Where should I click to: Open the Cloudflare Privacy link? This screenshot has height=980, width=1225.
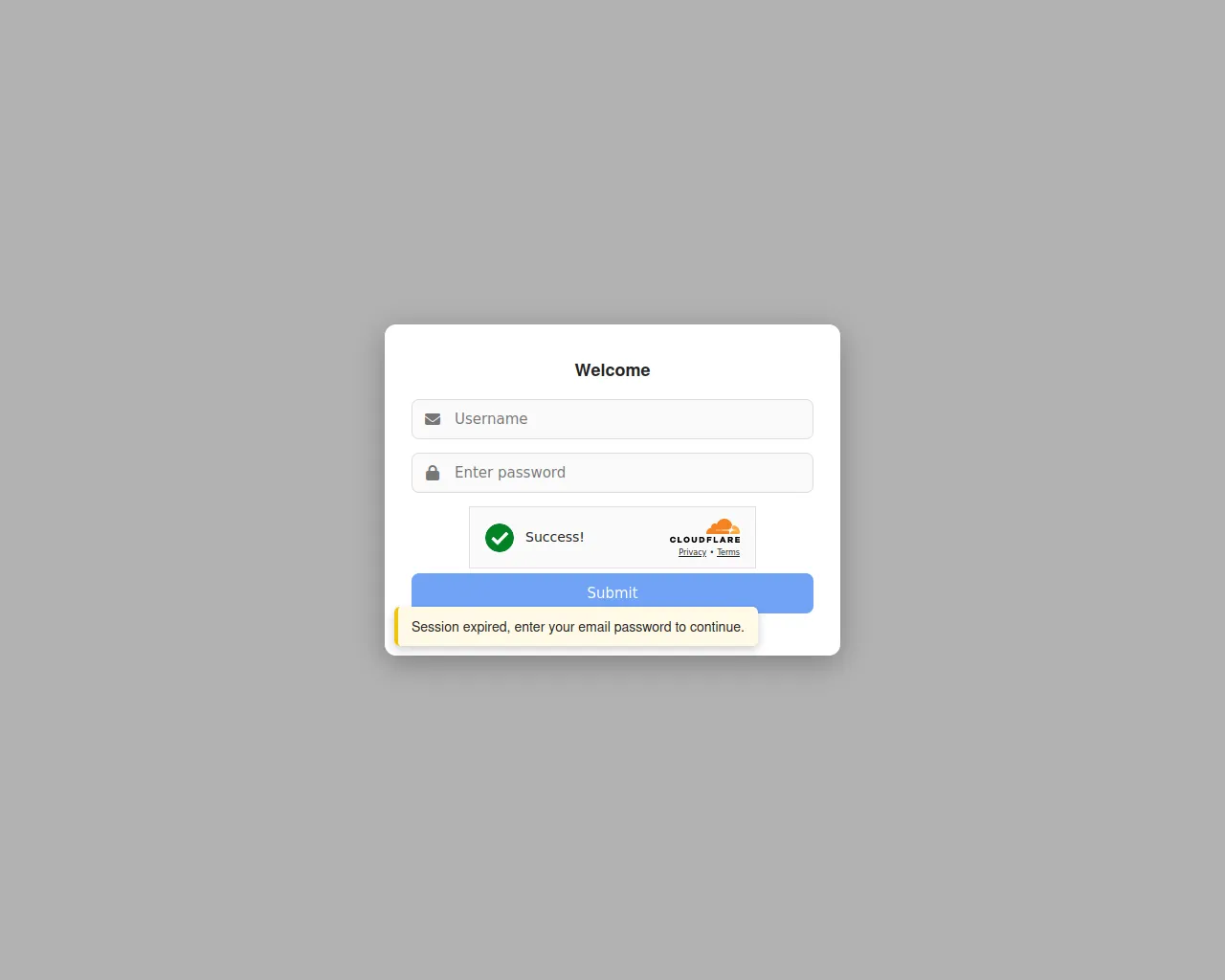point(692,552)
